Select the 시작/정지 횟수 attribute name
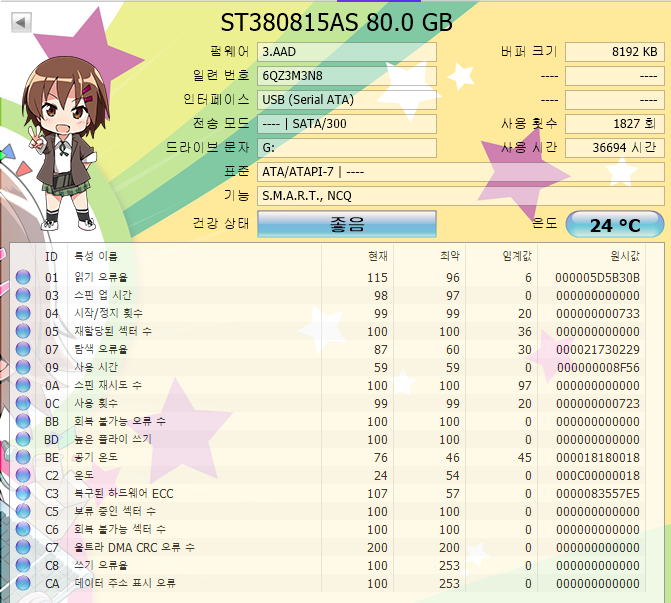671x603 pixels. click(108, 313)
